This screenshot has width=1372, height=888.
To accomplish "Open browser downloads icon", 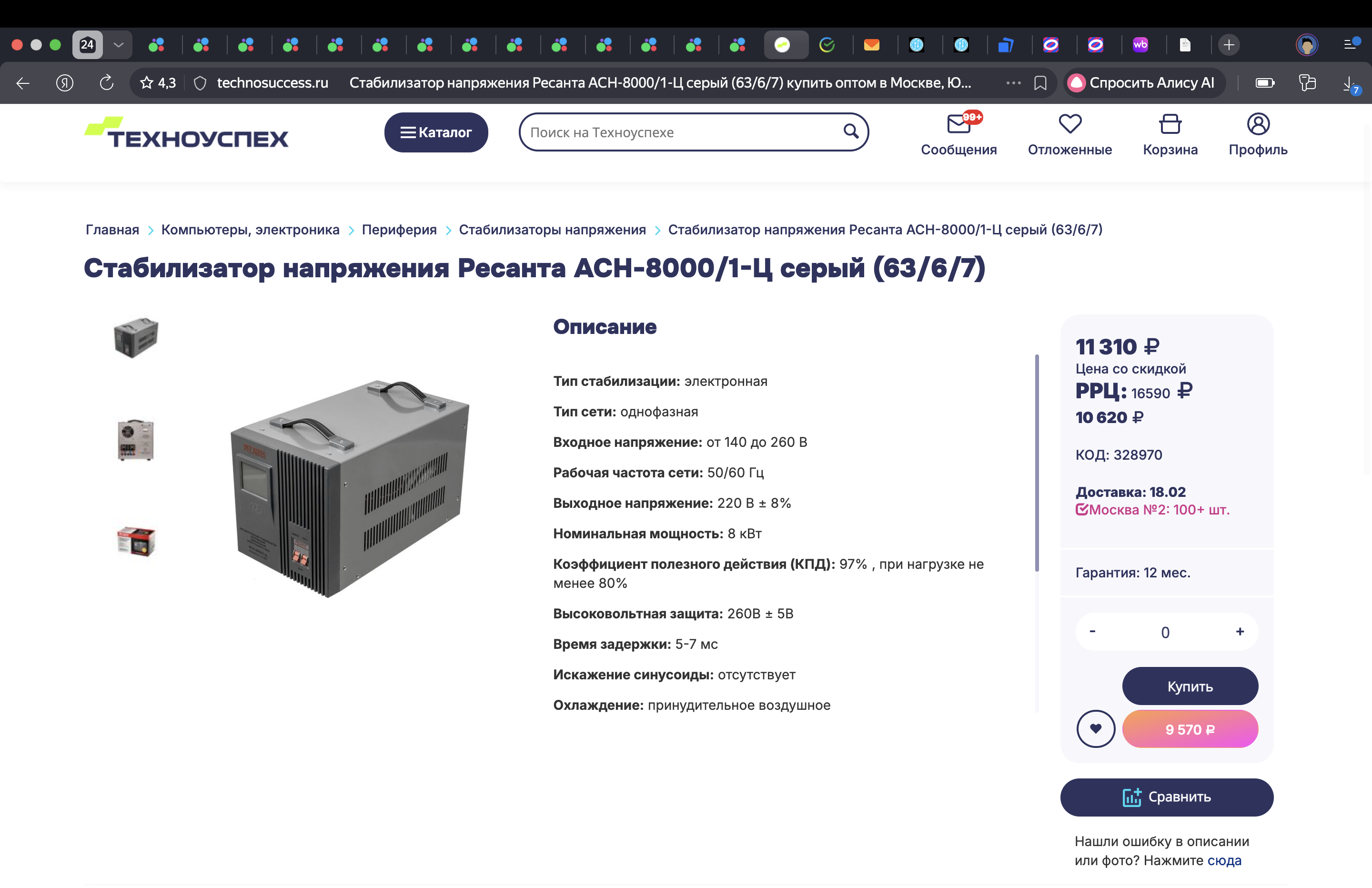I will point(1348,84).
